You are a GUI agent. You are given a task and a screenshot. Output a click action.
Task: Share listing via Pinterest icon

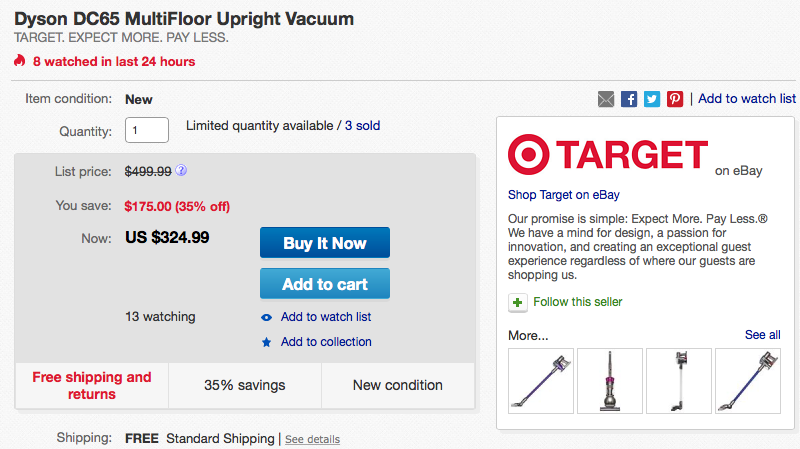point(675,99)
